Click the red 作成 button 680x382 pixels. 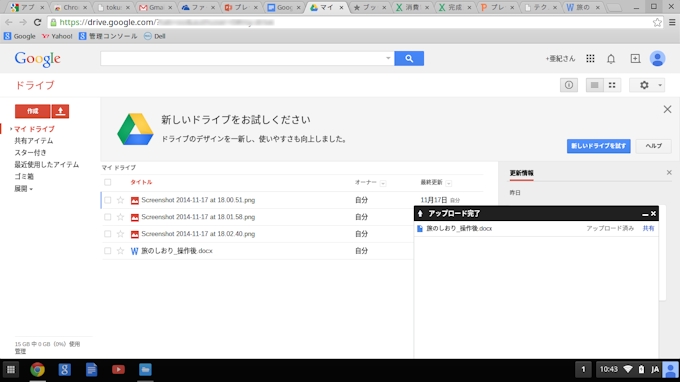(33, 111)
